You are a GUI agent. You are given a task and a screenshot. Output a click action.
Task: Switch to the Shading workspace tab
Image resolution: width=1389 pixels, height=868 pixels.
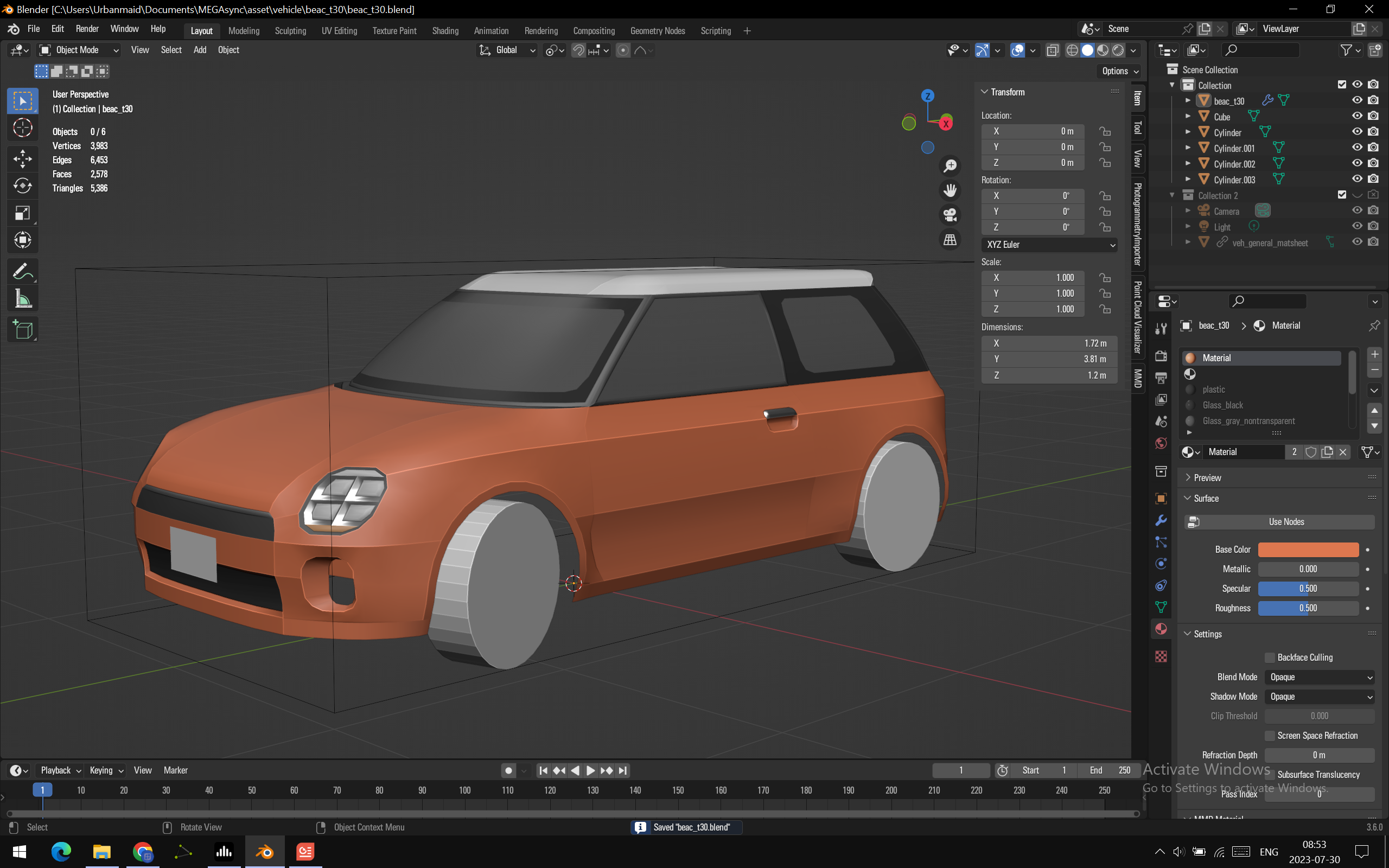point(445,31)
